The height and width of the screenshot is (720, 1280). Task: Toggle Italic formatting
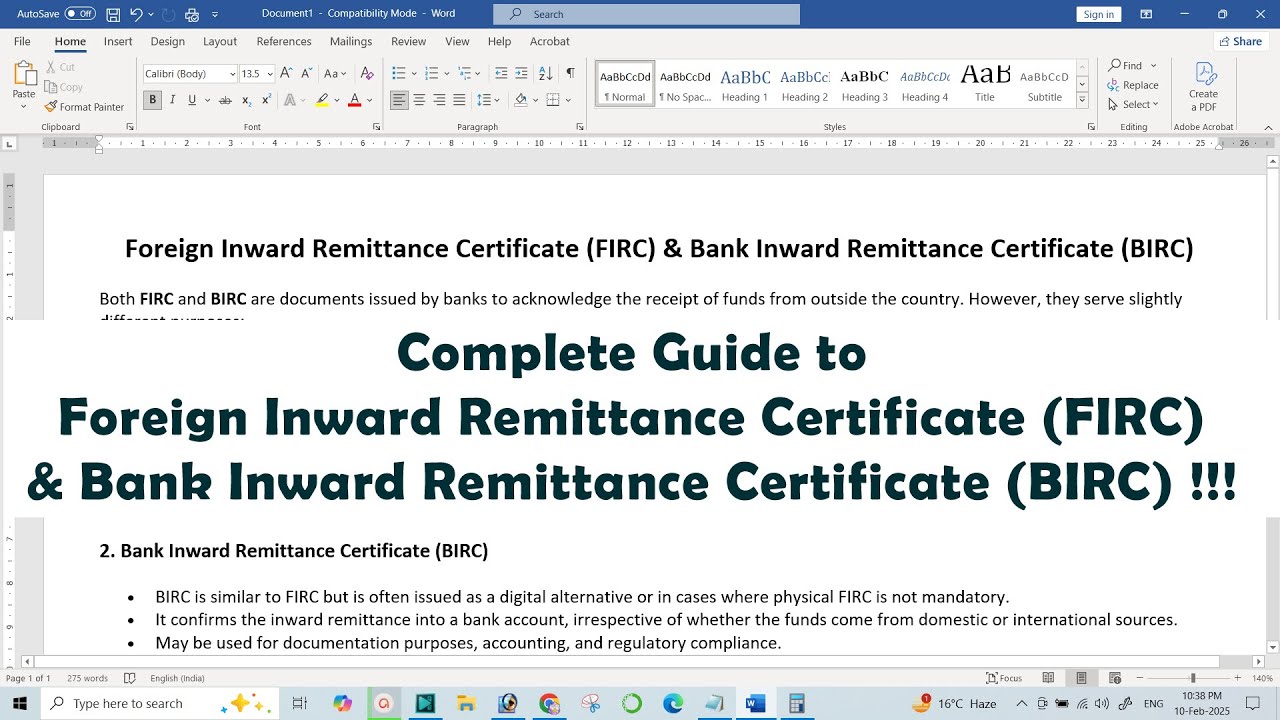pos(172,100)
